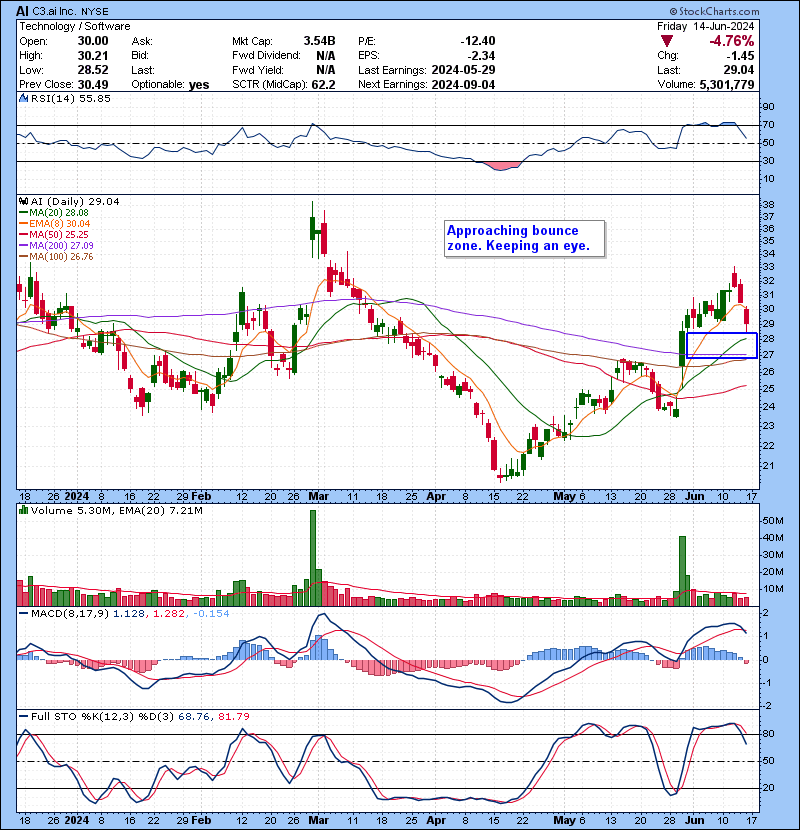
Task: Click the Open value 30.00
Action: [x=93, y=41]
